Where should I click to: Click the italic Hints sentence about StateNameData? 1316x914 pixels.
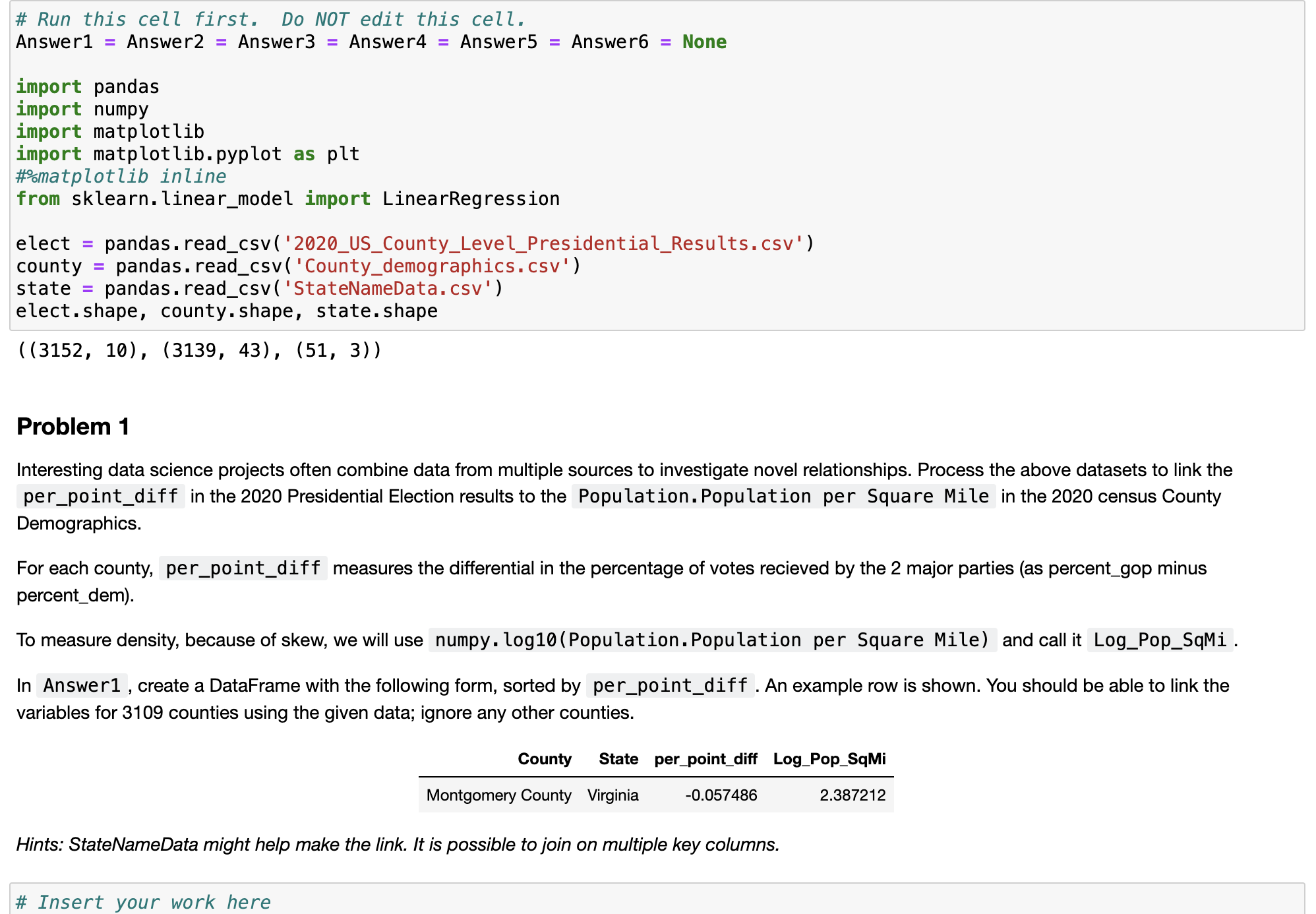[x=398, y=845]
